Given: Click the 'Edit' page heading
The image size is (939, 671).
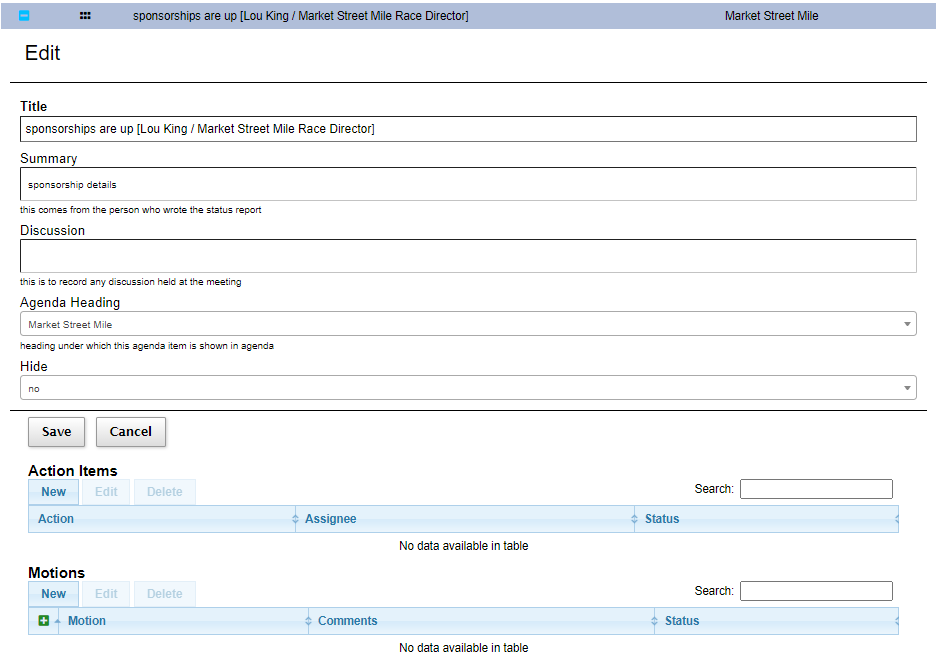Looking at the screenshot, I should (43, 53).
